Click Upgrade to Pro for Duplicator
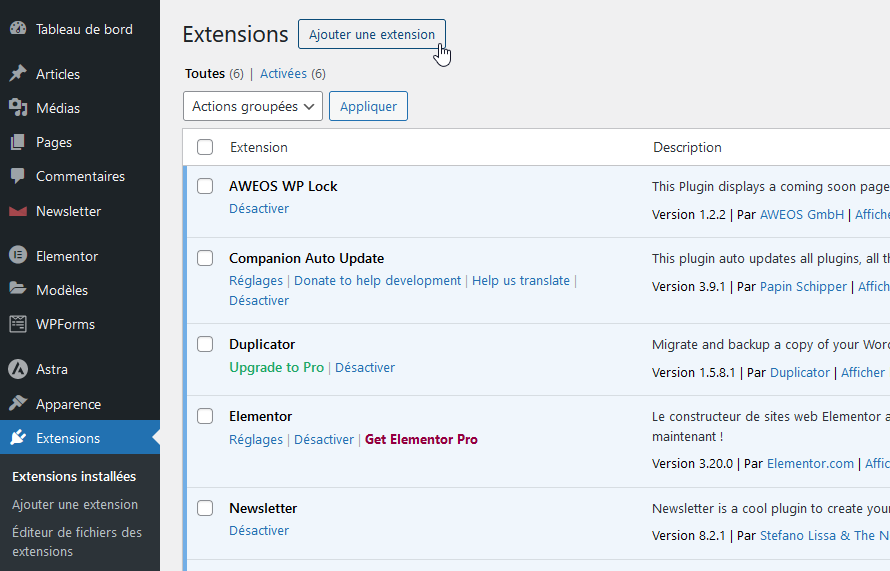Image resolution: width=890 pixels, height=571 pixels. pyautogui.click(x=276, y=367)
